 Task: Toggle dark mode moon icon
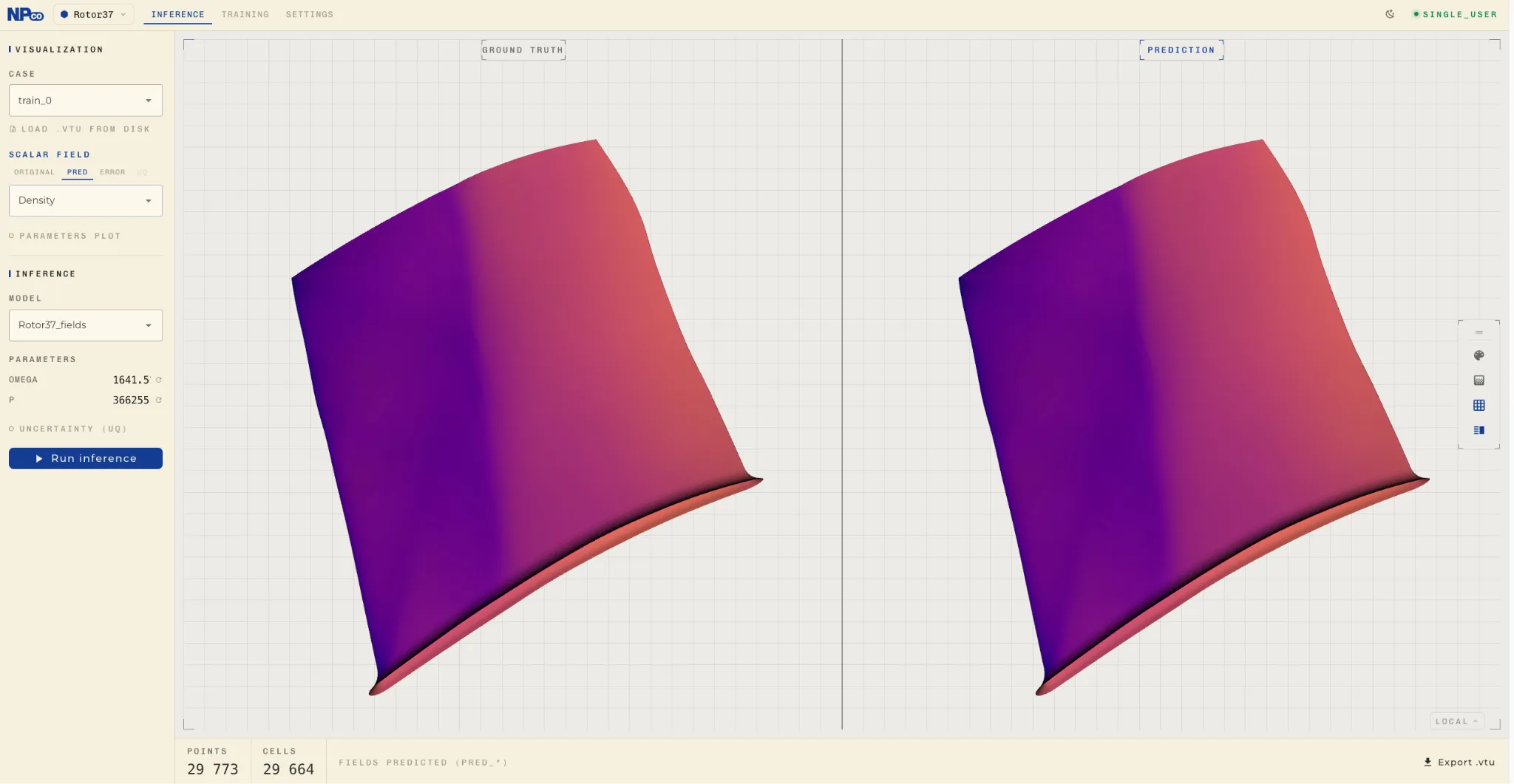pos(1390,14)
